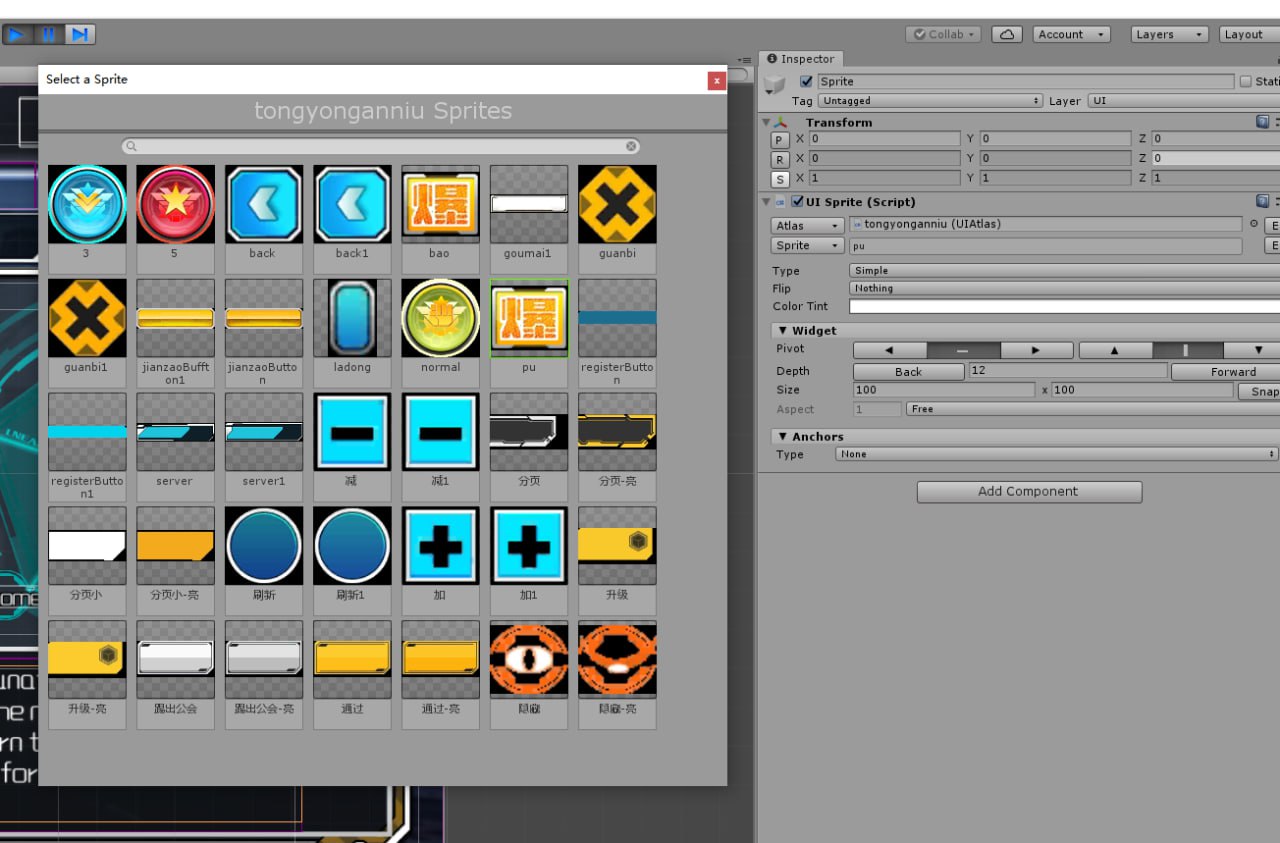
Task: Click the Step frame button
Action: pyautogui.click(x=79, y=34)
